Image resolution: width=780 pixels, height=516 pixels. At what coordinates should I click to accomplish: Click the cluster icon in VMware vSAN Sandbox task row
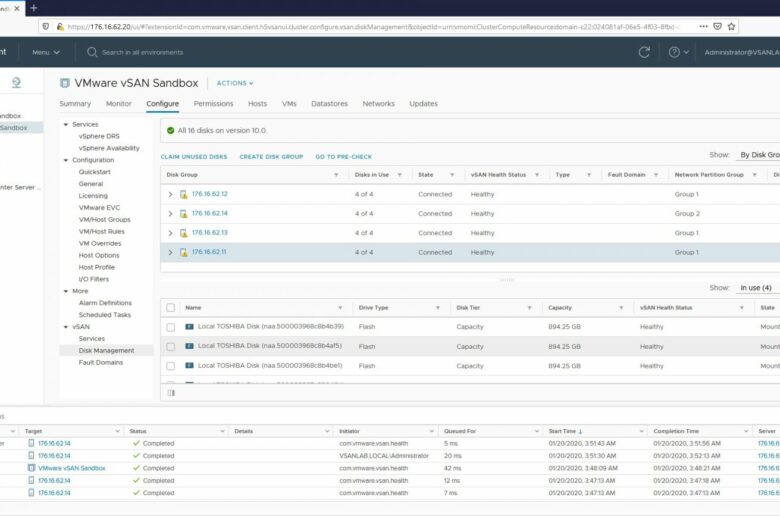[31, 468]
